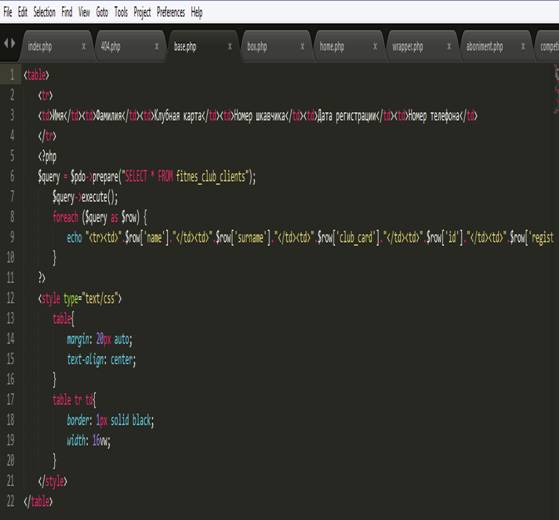This screenshot has width=559, height=520.
Task: Click text-align: center; declaration
Action: [x=102, y=359]
